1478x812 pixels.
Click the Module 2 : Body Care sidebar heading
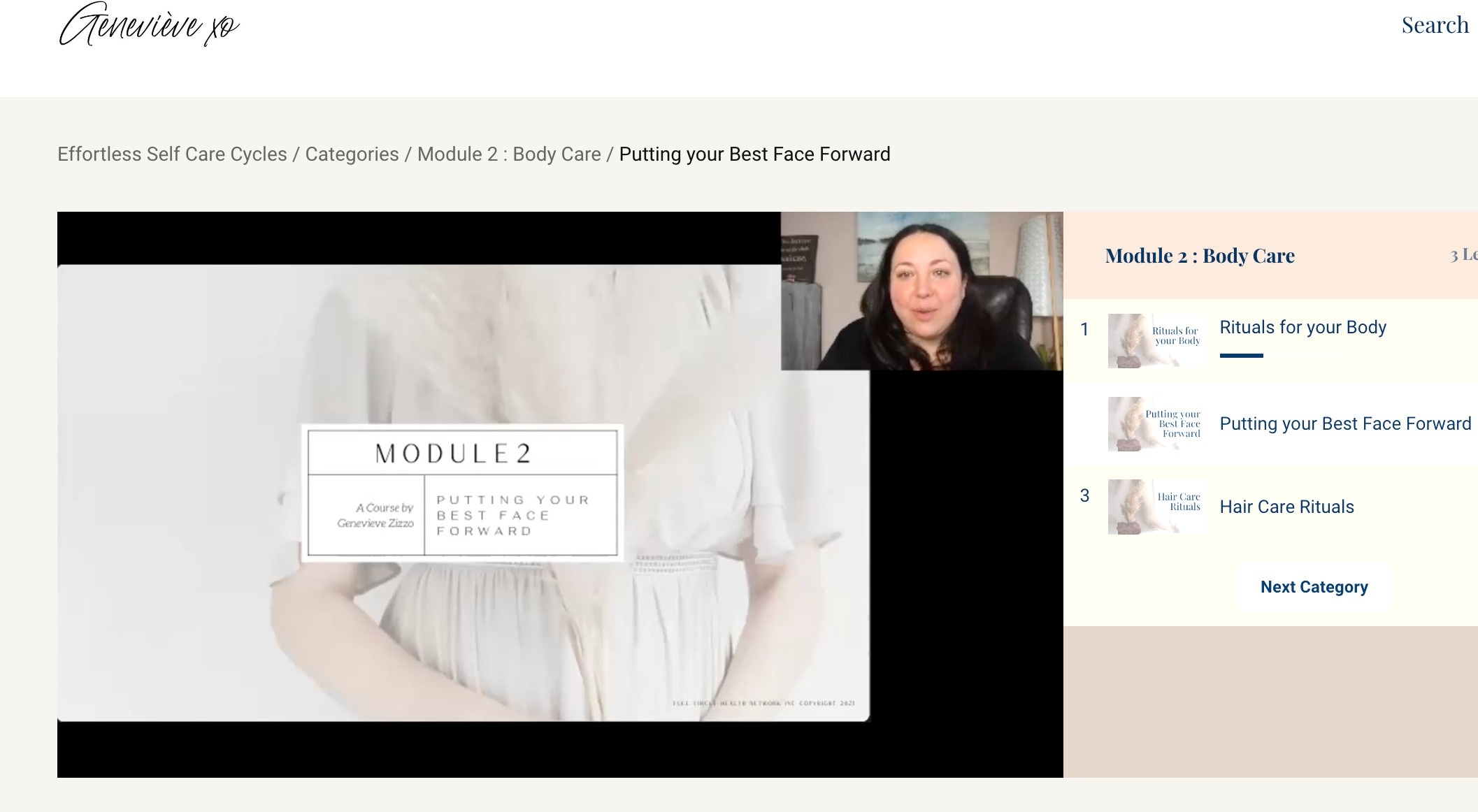1200,256
